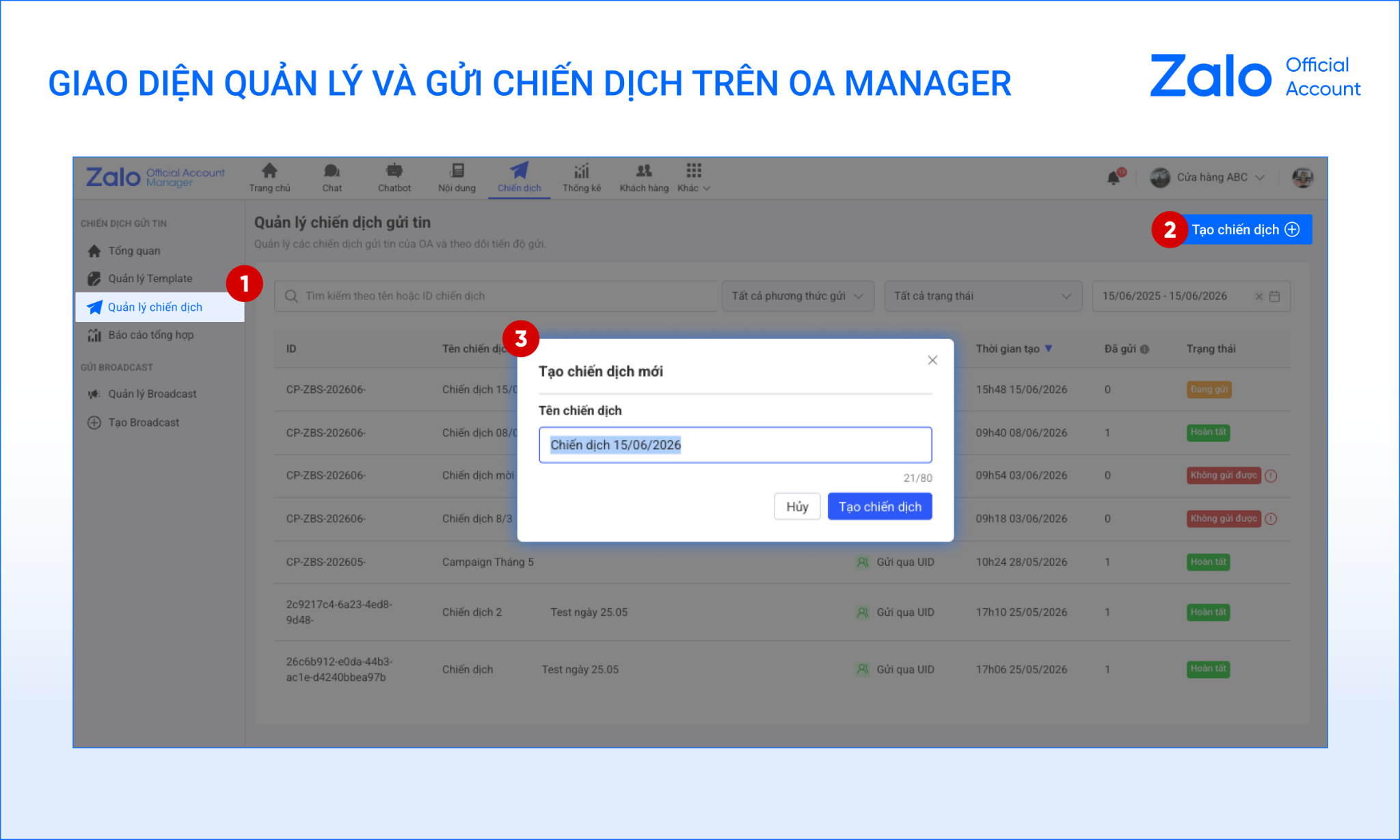Click the Chiến dịch 2 campaign name
The height and width of the screenshot is (840, 1400).
point(472,612)
